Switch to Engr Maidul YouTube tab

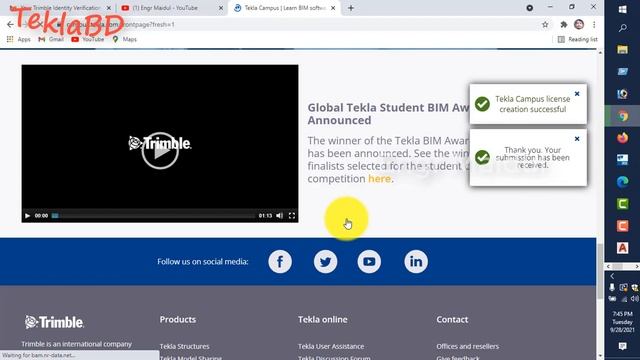click(165, 8)
